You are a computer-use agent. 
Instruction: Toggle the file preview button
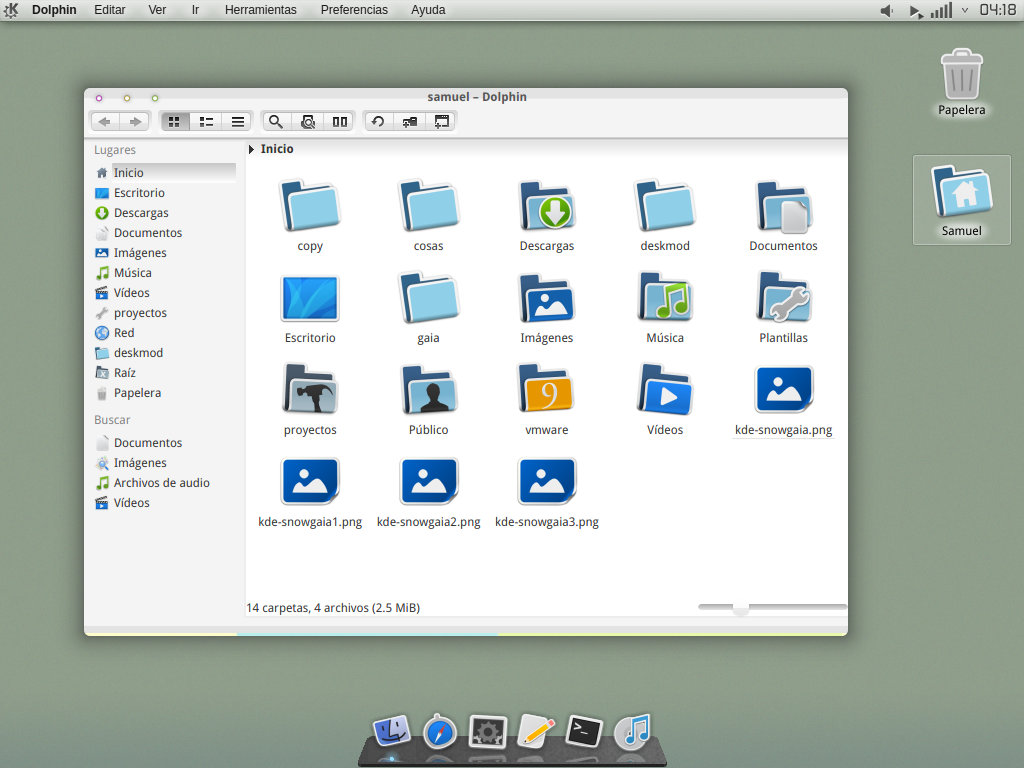click(x=308, y=121)
